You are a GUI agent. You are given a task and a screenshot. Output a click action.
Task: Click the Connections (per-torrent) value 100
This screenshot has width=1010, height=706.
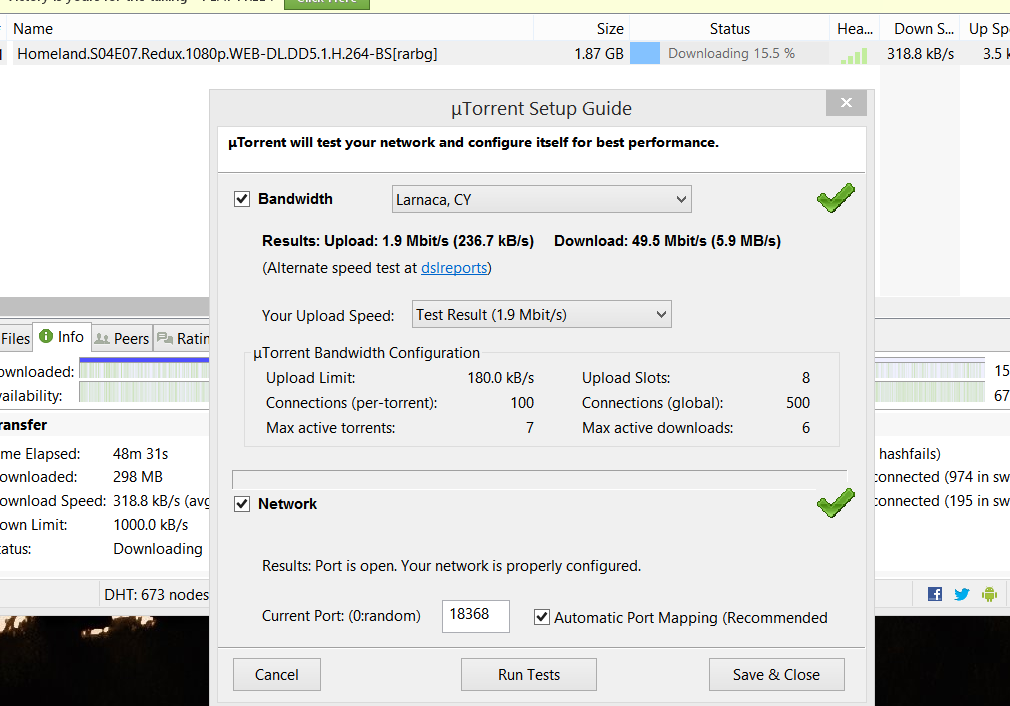pyautogui.click(x=522, y=403)
